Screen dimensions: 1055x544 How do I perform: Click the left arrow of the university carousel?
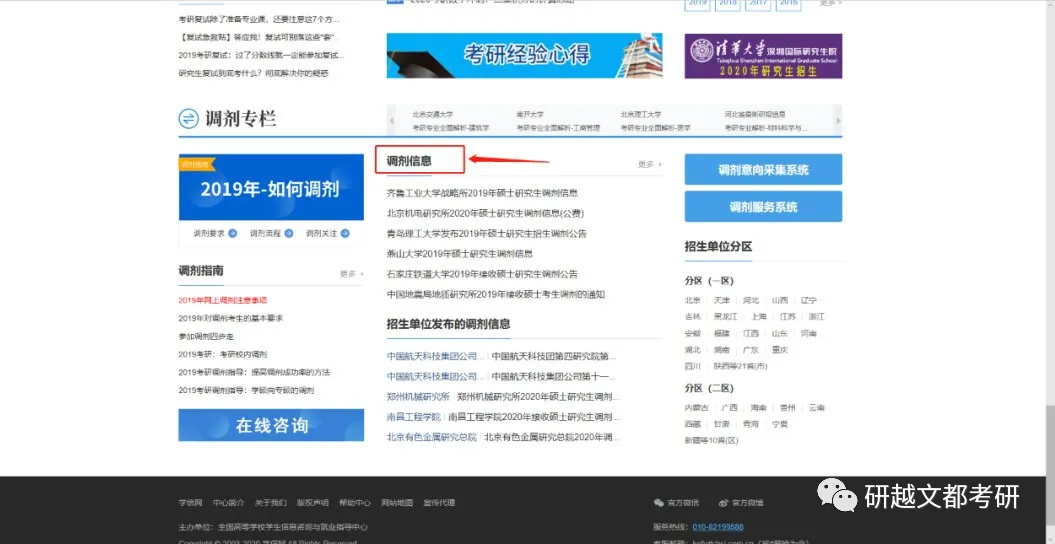tap(392, 121)
